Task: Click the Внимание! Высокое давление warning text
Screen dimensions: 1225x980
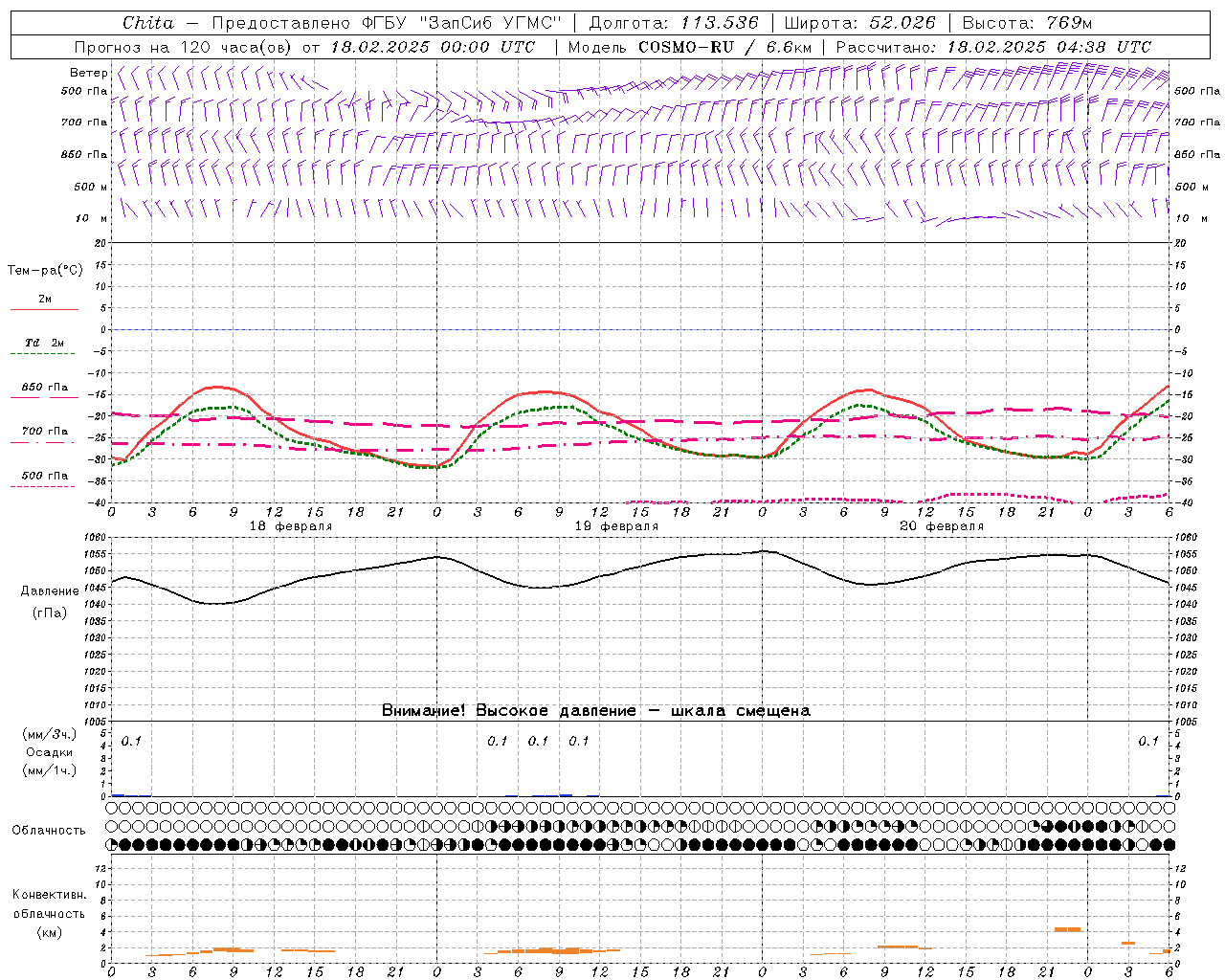Action: tap(595, 710)
